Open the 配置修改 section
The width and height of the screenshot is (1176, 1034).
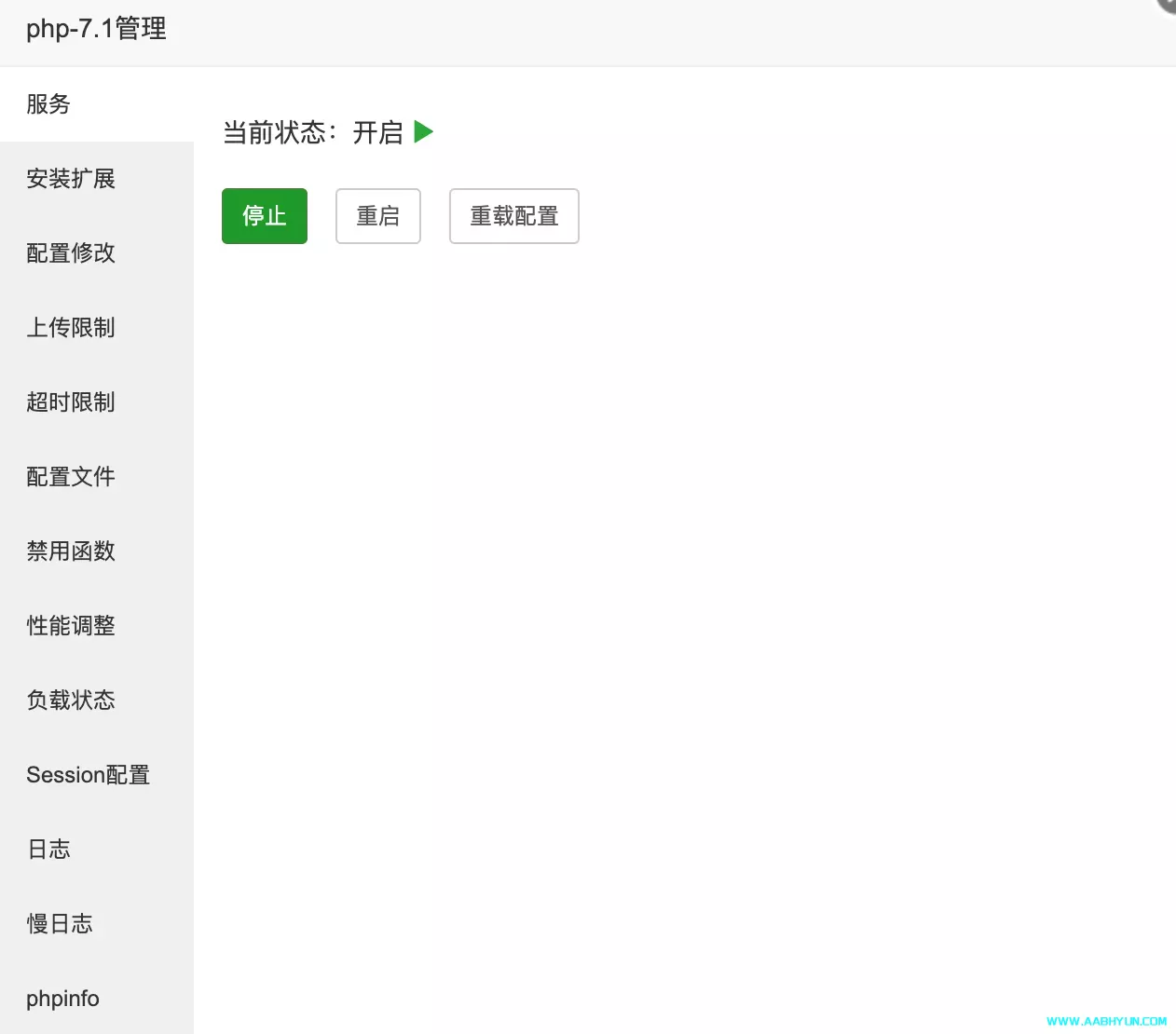coord(71,253)
